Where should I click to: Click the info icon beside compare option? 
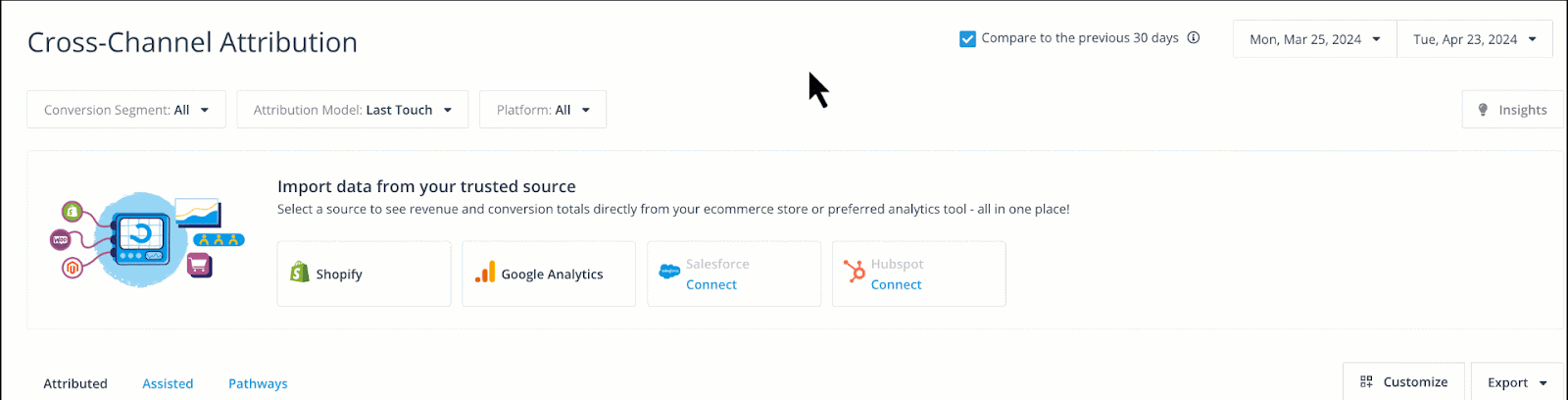coord(1194,38)
